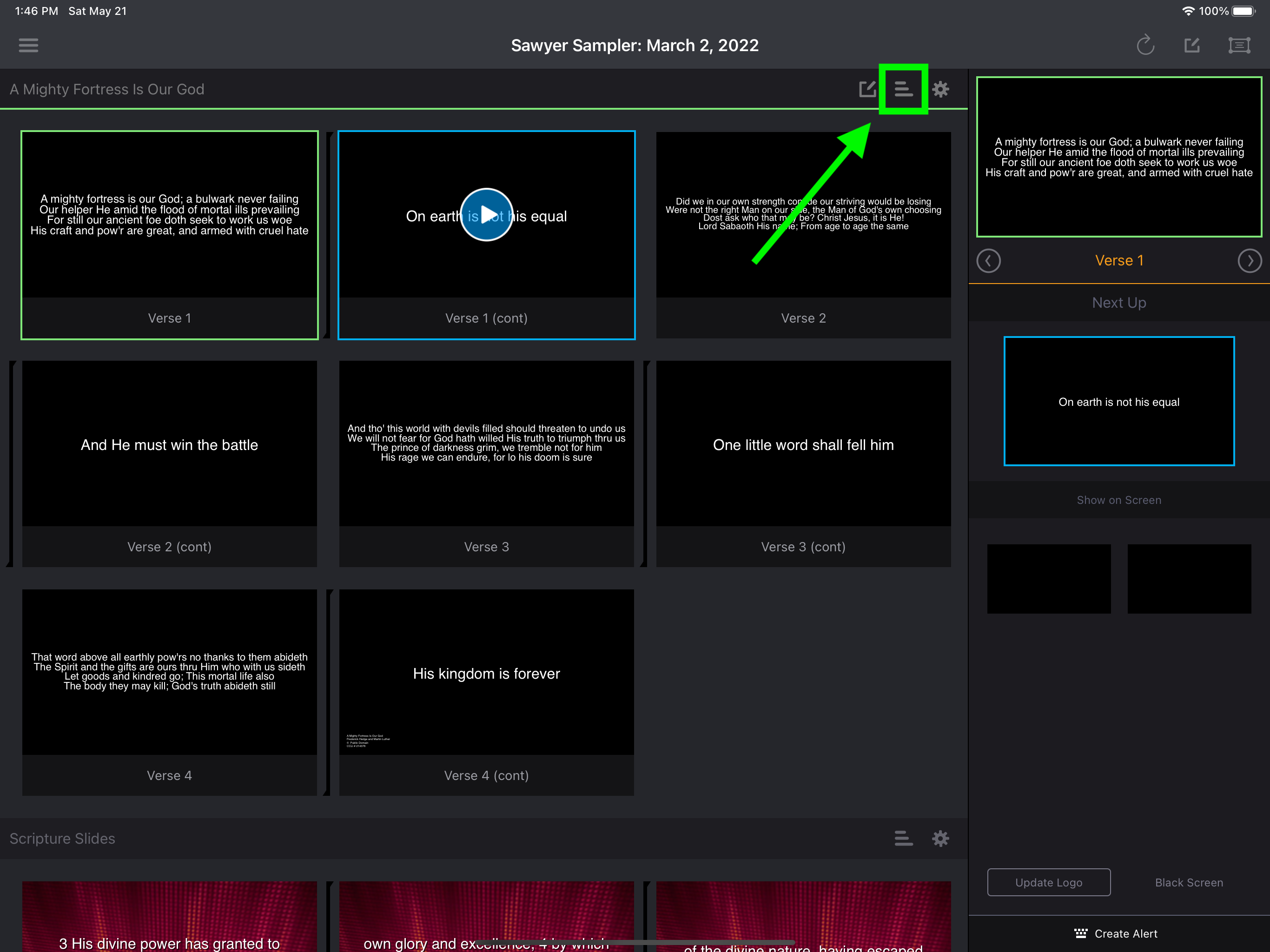Select second blank thumbnail below Show on Screen
This screenshot has height=952, width=1270.
click(x=1189, y=579)
